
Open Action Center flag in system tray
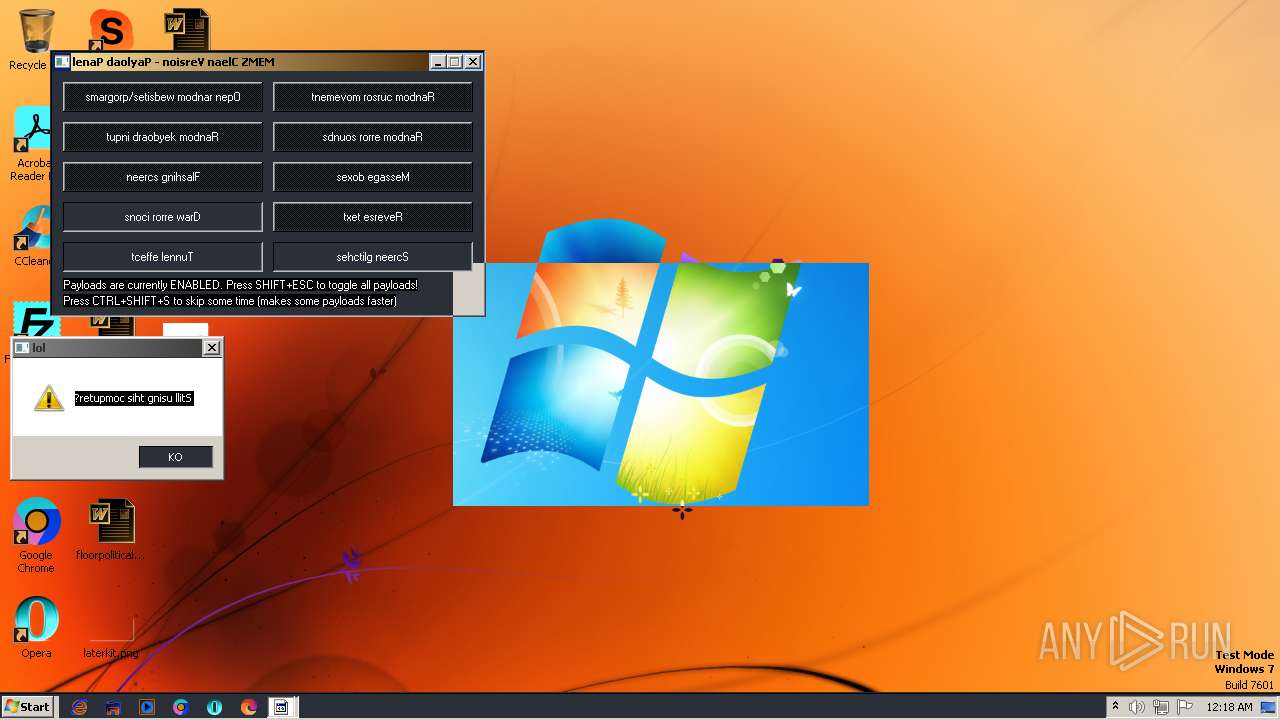(x=1185, y=707)
